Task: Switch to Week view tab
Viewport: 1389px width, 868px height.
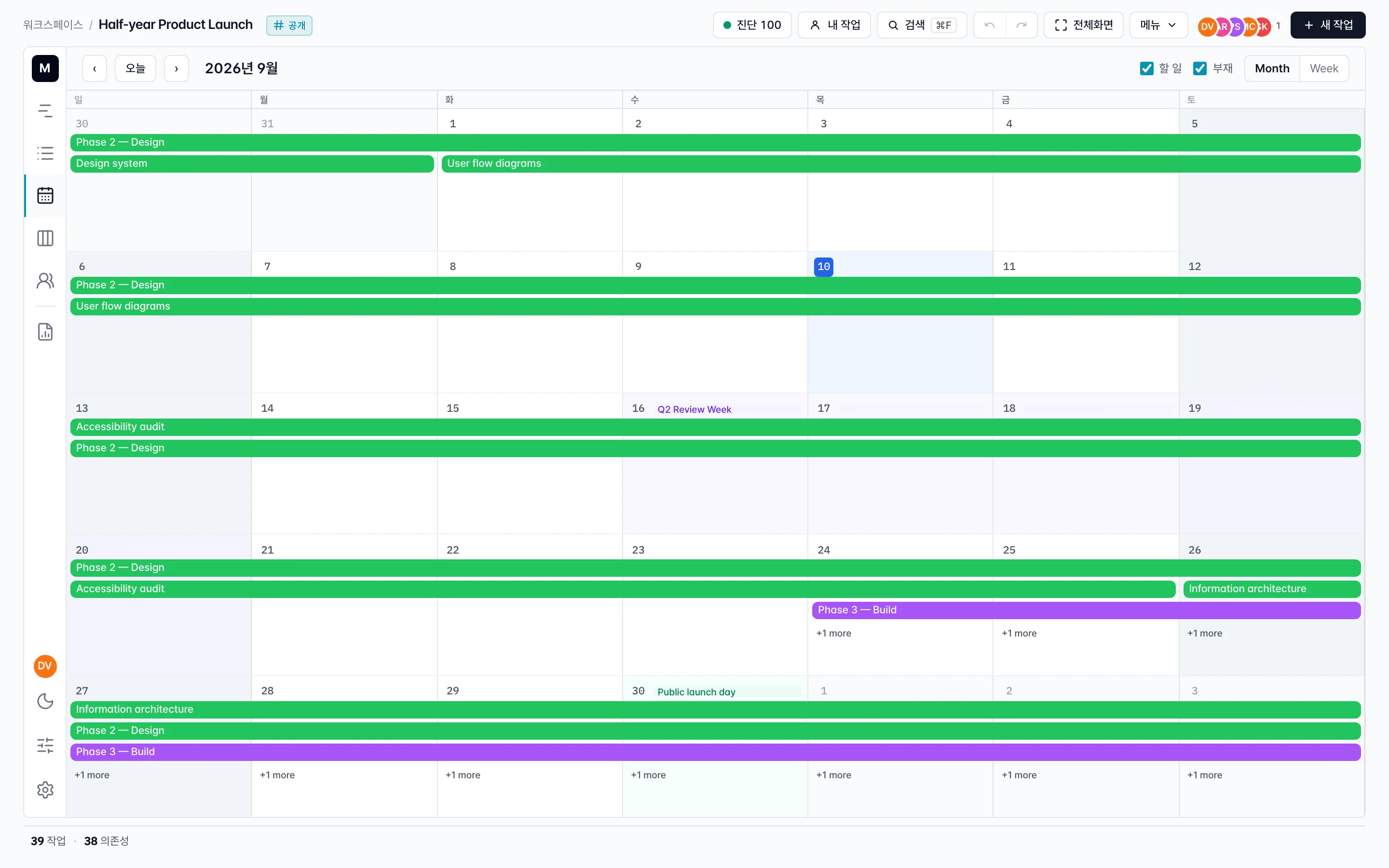Action: [x=1323, y=68]
